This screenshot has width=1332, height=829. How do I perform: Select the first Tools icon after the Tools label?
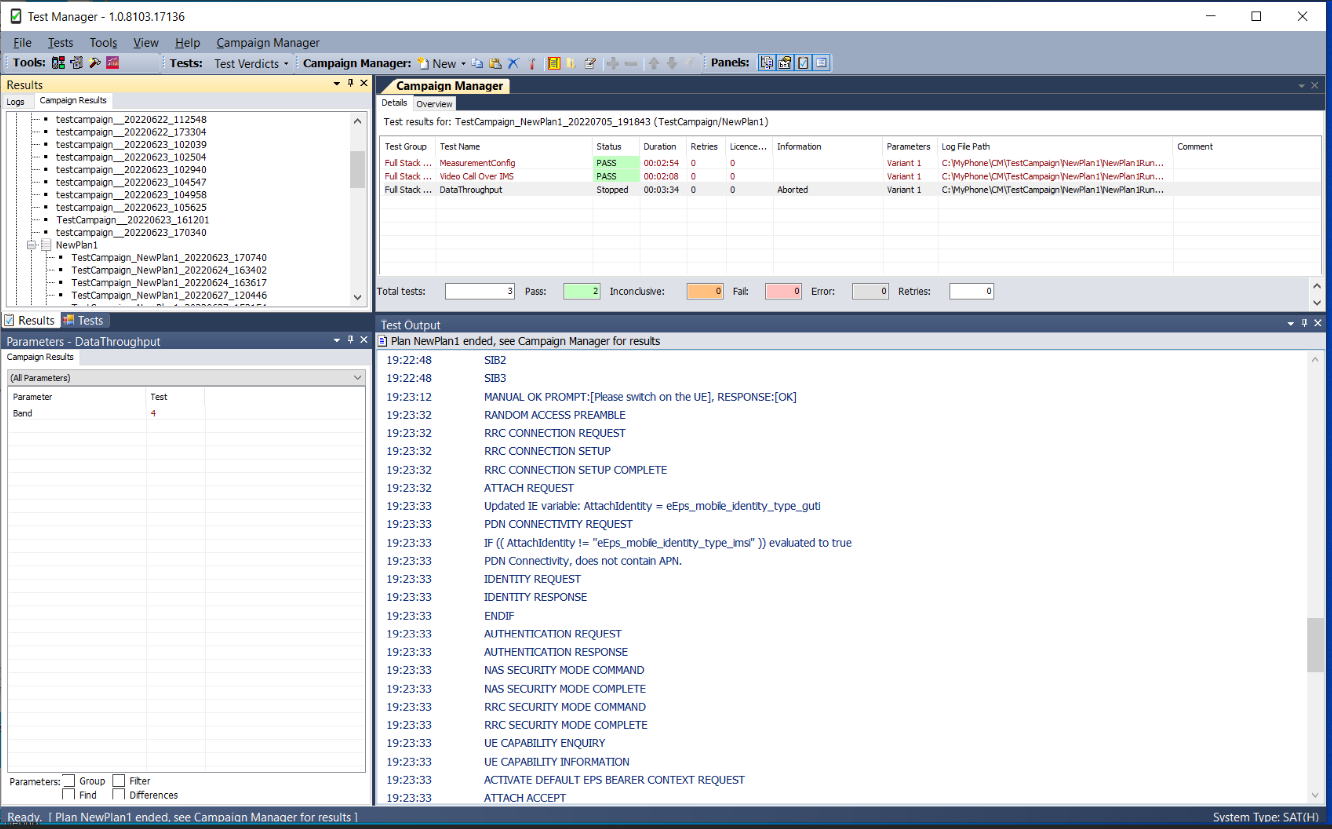pos(57,62)
